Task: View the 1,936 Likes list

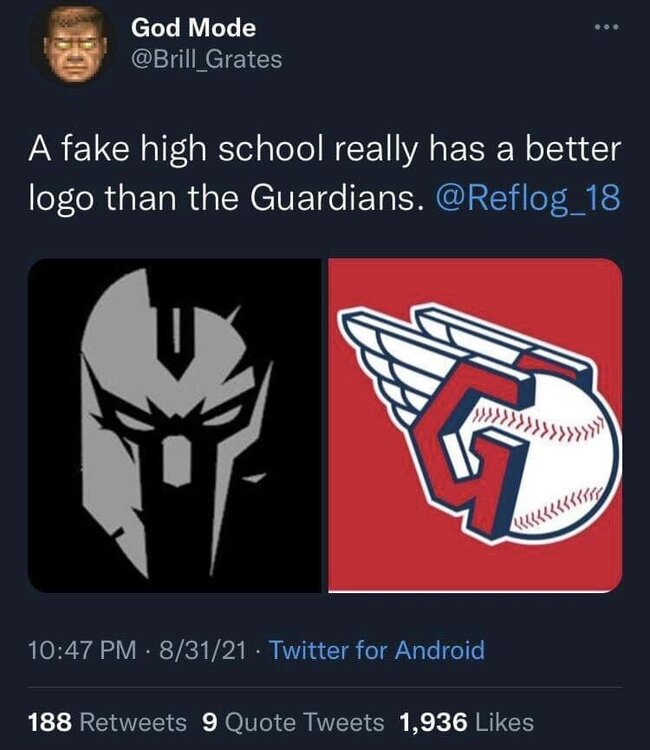Action: tap(466, 722)
